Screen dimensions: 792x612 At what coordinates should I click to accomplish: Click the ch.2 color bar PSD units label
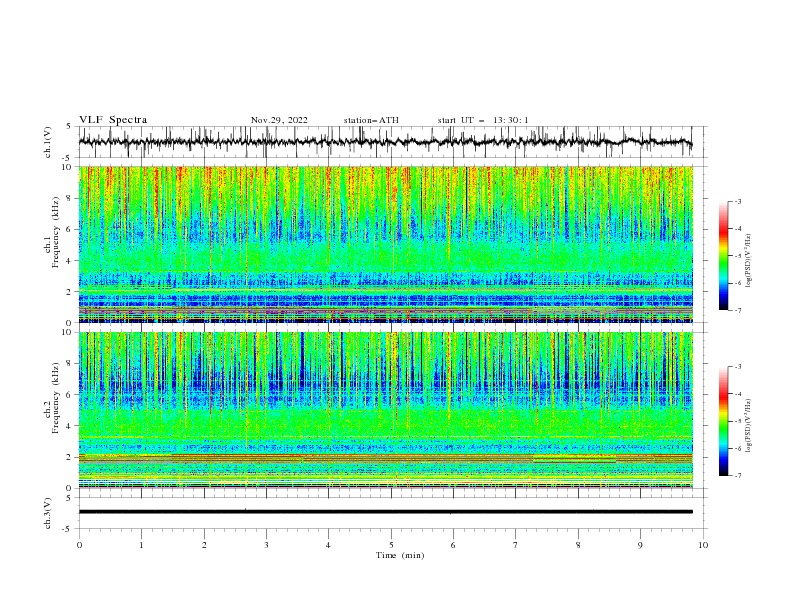point(748,426)
